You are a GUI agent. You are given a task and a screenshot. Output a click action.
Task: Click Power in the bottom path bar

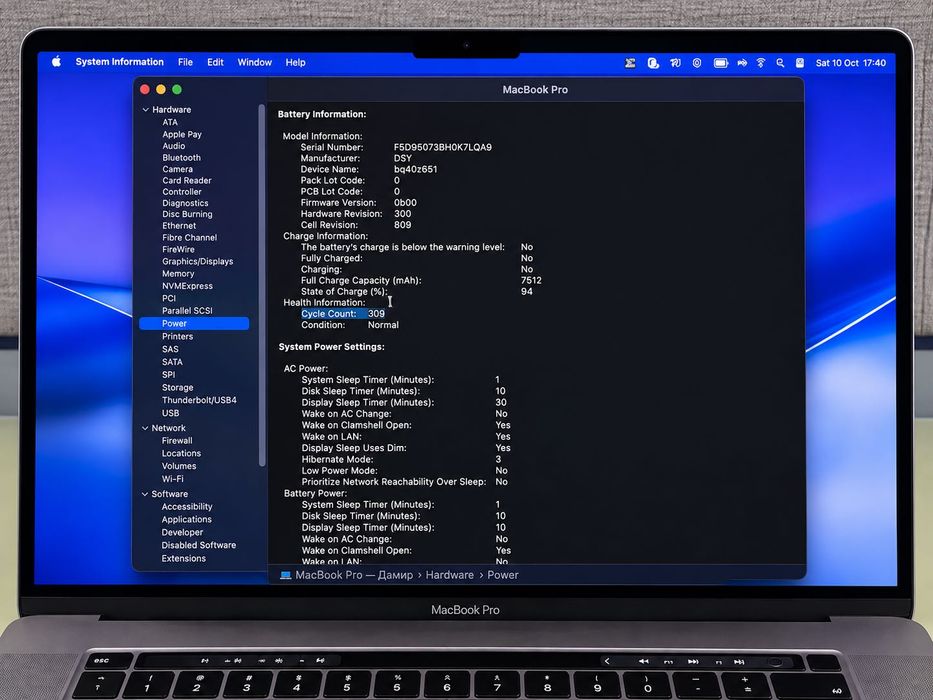click(x=503, y=575)
